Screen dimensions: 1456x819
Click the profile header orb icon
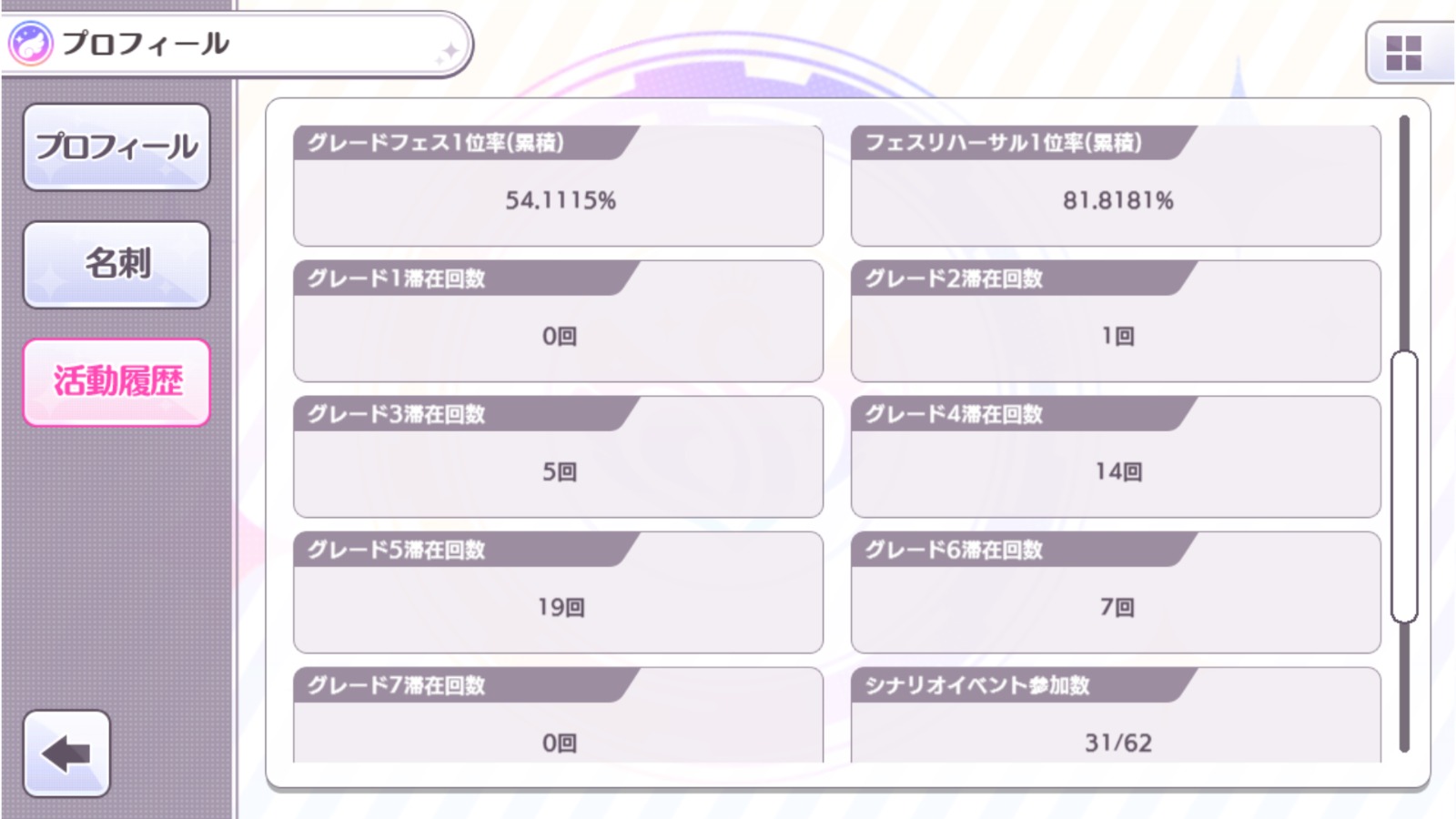click(30, 44)
